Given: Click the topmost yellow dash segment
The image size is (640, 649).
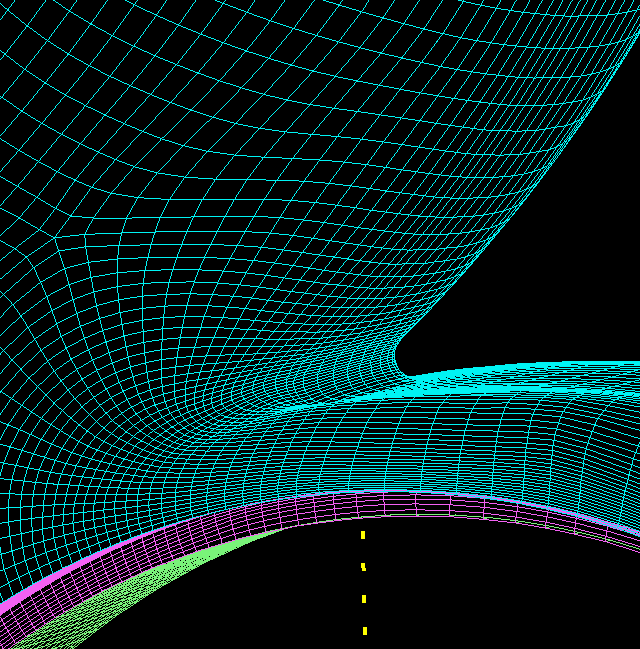Looking at the screenshot, I should (x=362, y=535).
